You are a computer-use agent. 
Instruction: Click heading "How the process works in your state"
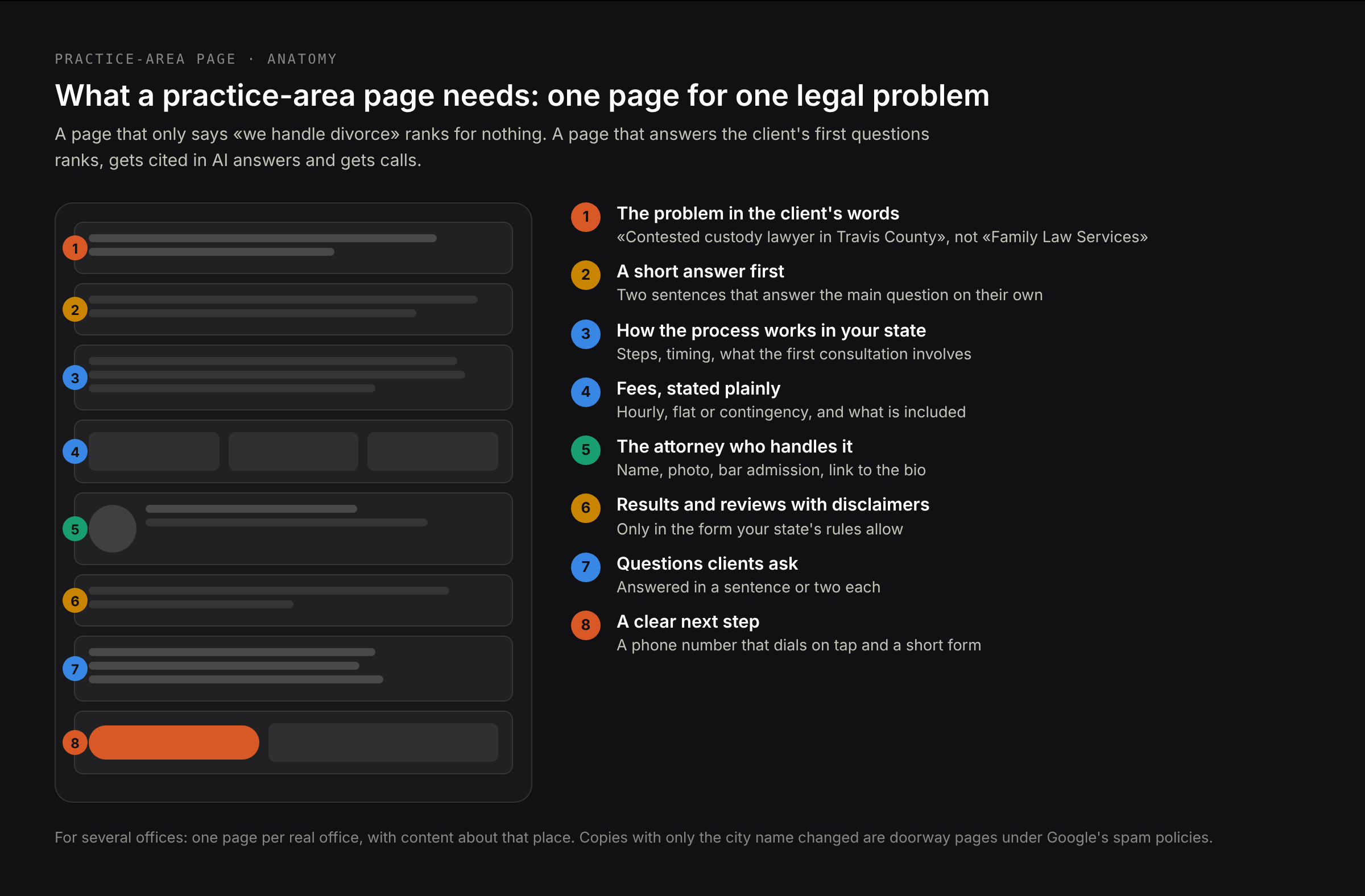(x=771, y=331)
